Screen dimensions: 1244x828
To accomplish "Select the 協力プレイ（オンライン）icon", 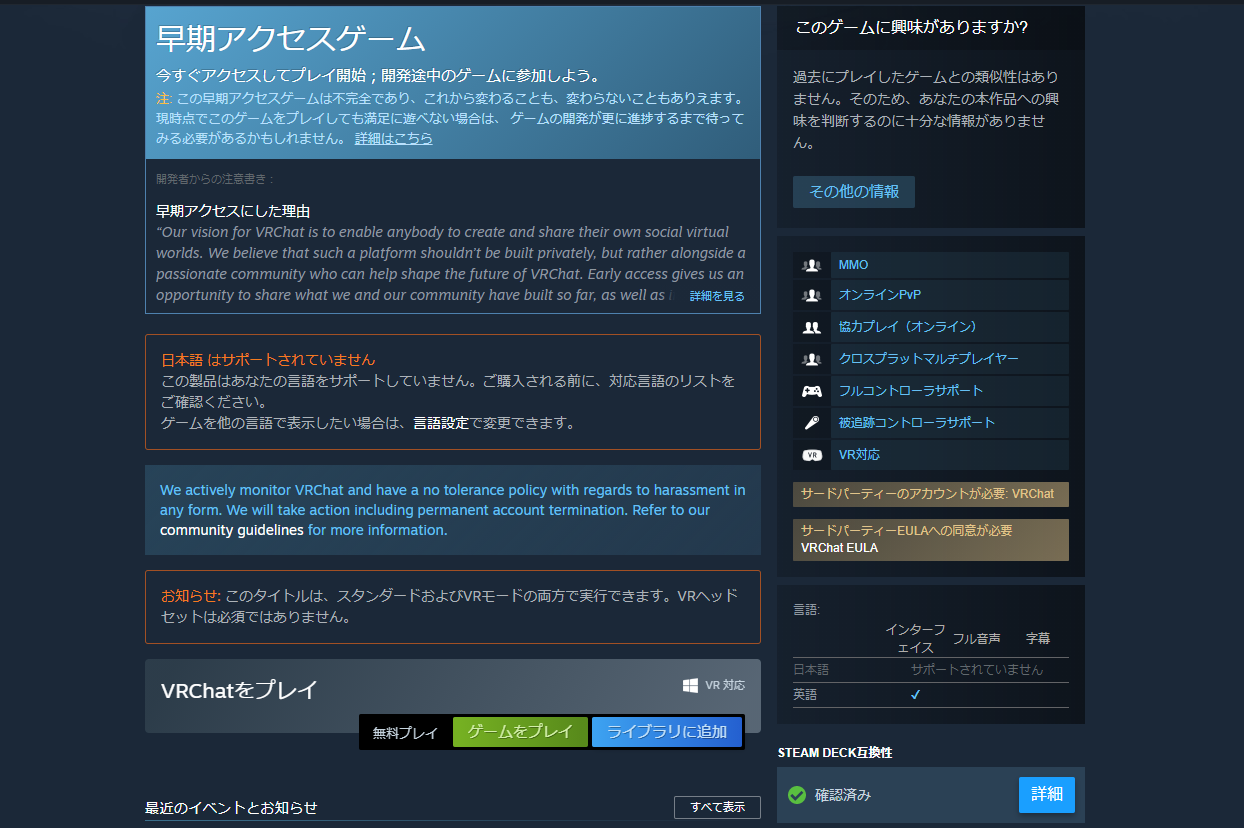I will pos(810,326).
